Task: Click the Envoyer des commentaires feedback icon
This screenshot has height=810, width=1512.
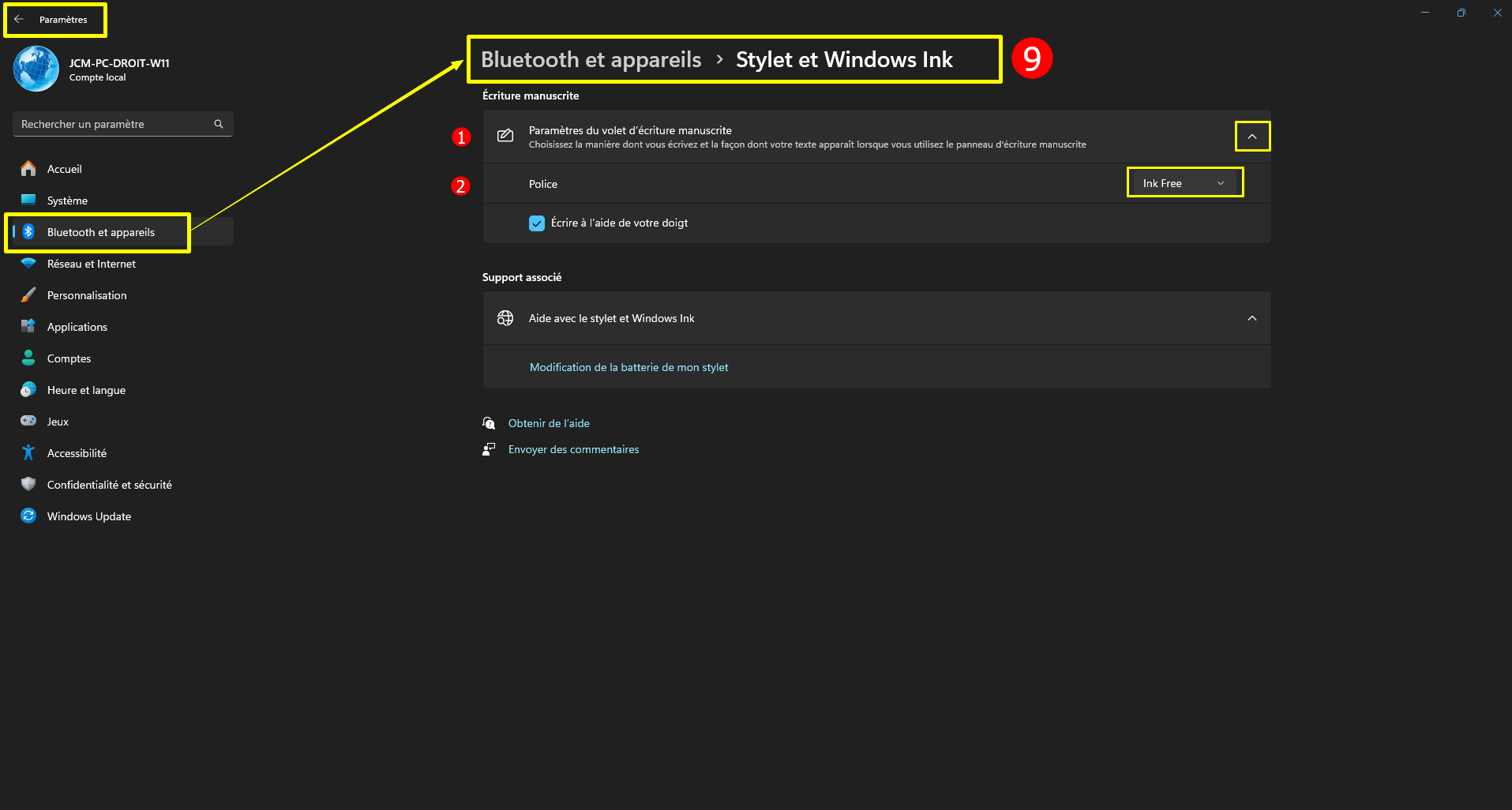Action: coord(490,449)
